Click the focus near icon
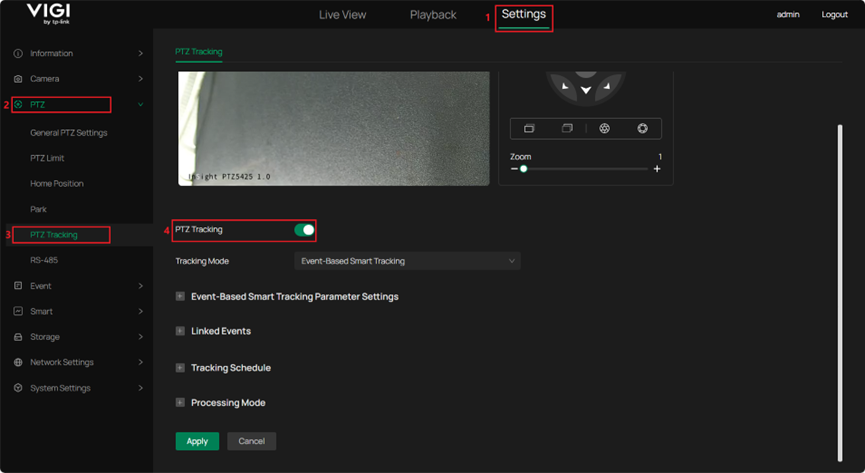Screen dimensions: 865x473 (x=529, y=129)
